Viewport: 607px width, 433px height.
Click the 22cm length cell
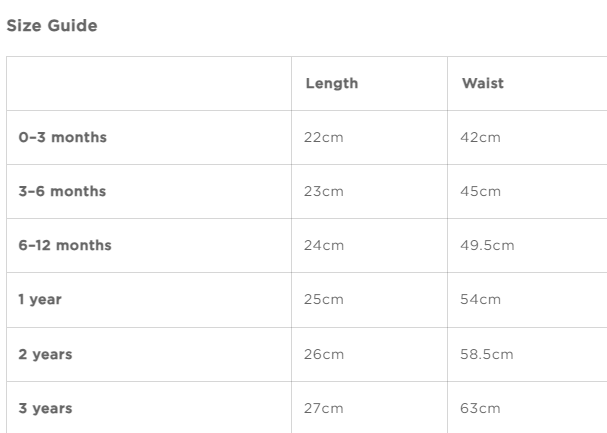coord(323,137)
